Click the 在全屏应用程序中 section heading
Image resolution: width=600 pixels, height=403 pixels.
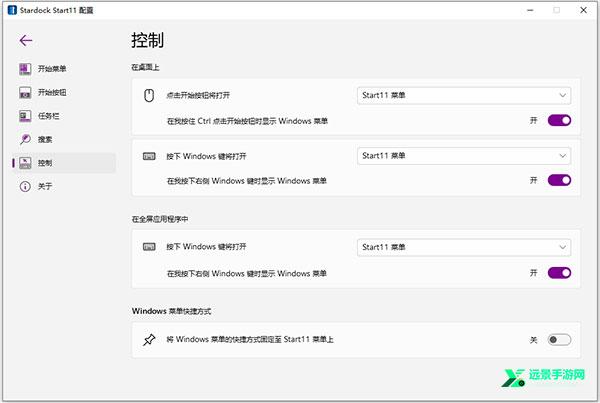click(160, 219)
